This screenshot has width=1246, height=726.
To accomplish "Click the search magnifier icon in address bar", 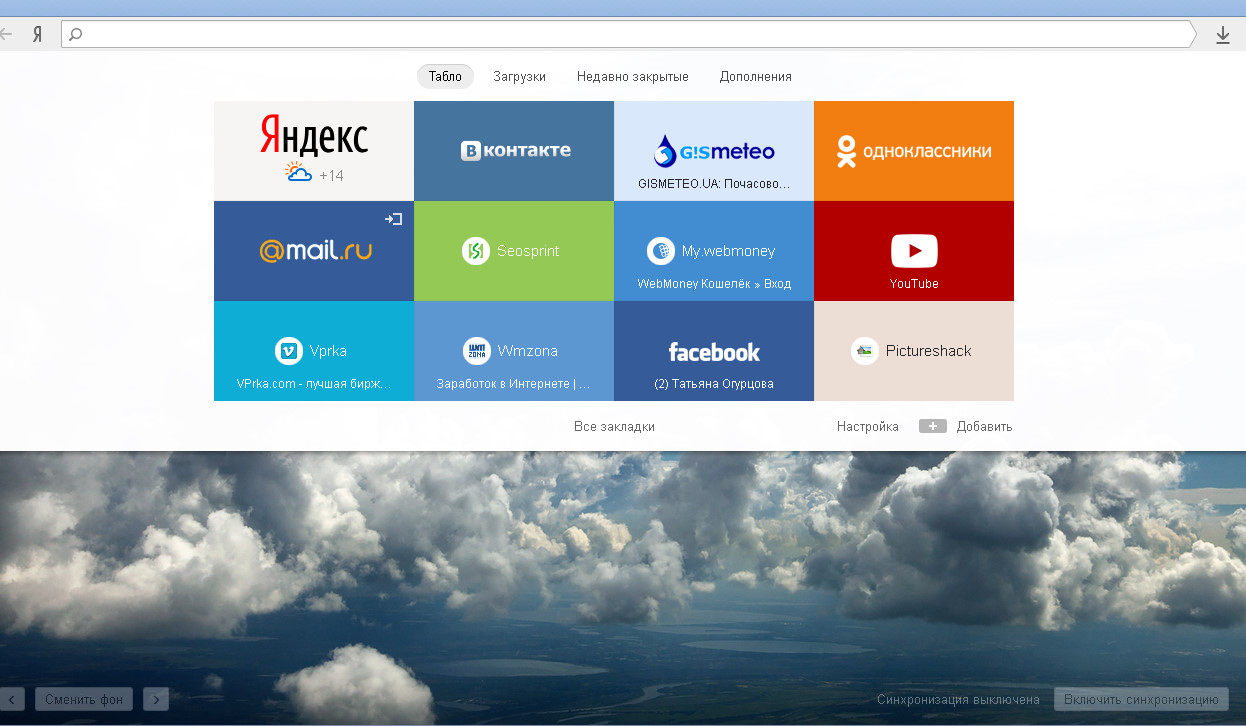I will tap(76, 34).
